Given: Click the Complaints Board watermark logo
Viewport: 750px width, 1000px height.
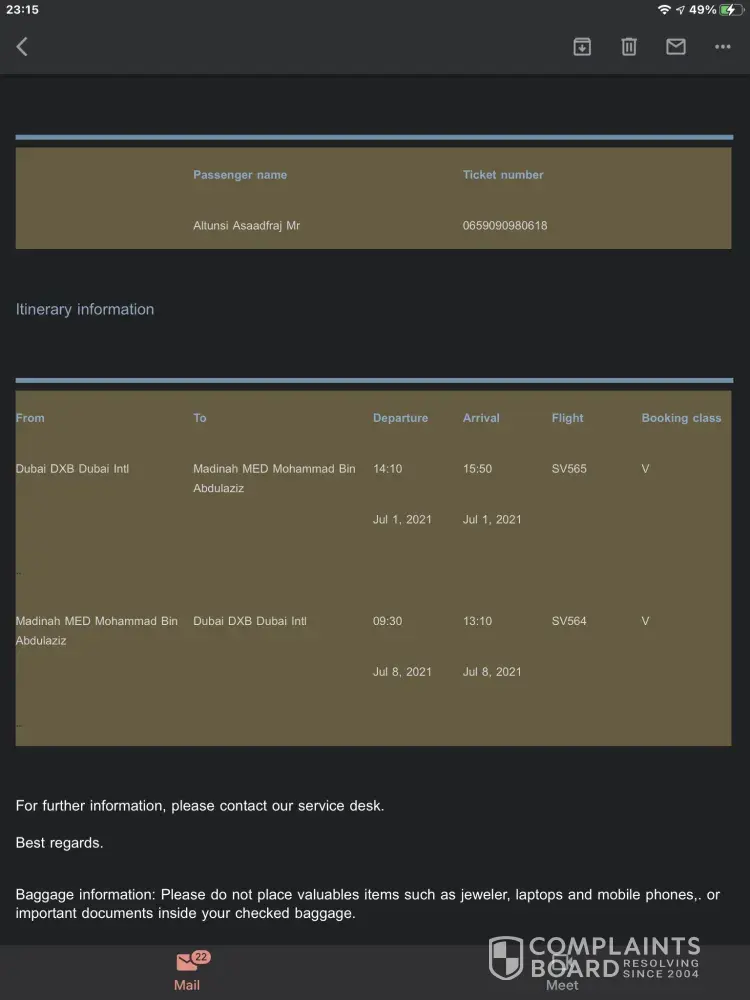Looking at the screenshot, I should (x=594, y=958).
